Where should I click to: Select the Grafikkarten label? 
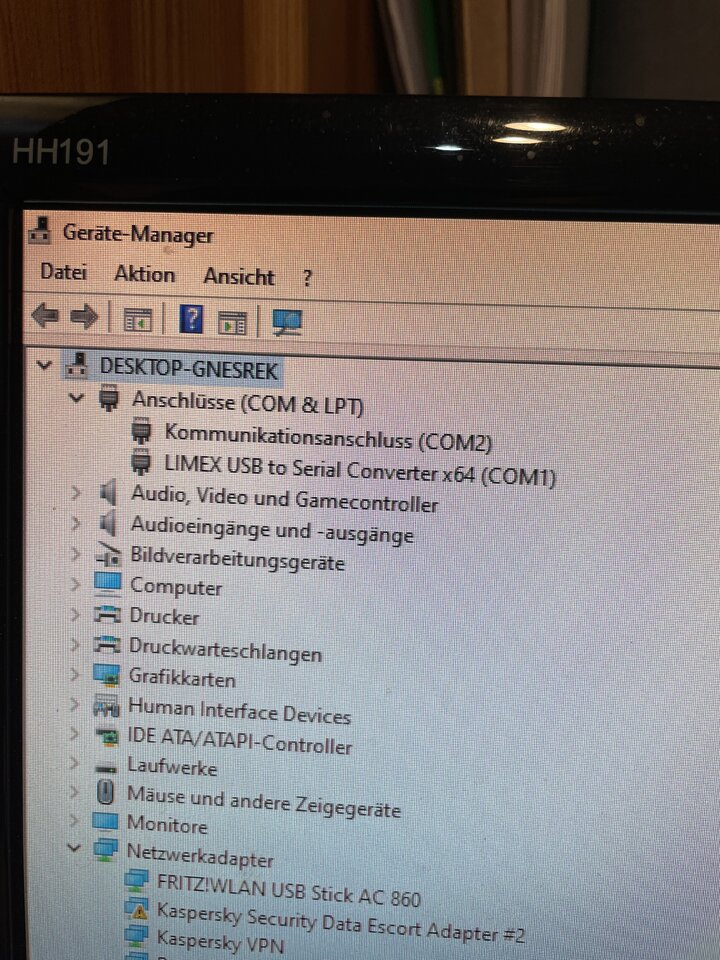tap(182, 678)
